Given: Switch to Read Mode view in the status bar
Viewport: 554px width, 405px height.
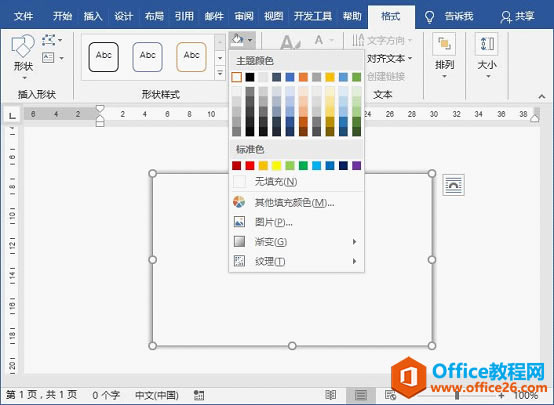Looking at the screenshot, I should [x=331, y=394].
